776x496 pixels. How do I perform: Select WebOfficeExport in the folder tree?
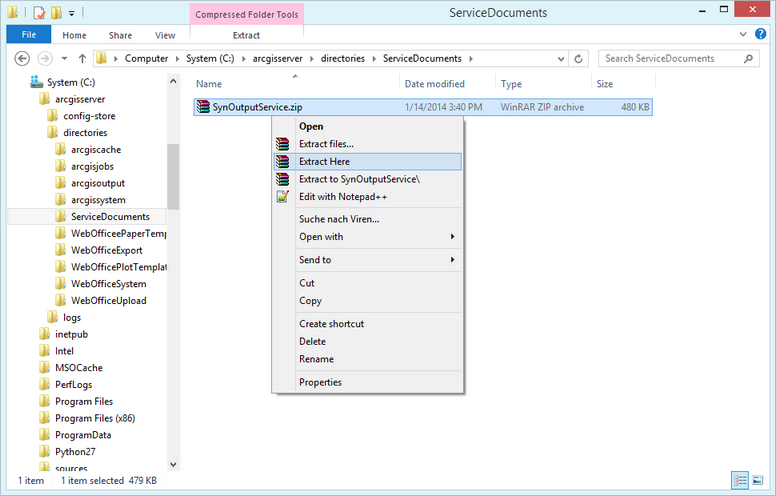tap(106, 250)
